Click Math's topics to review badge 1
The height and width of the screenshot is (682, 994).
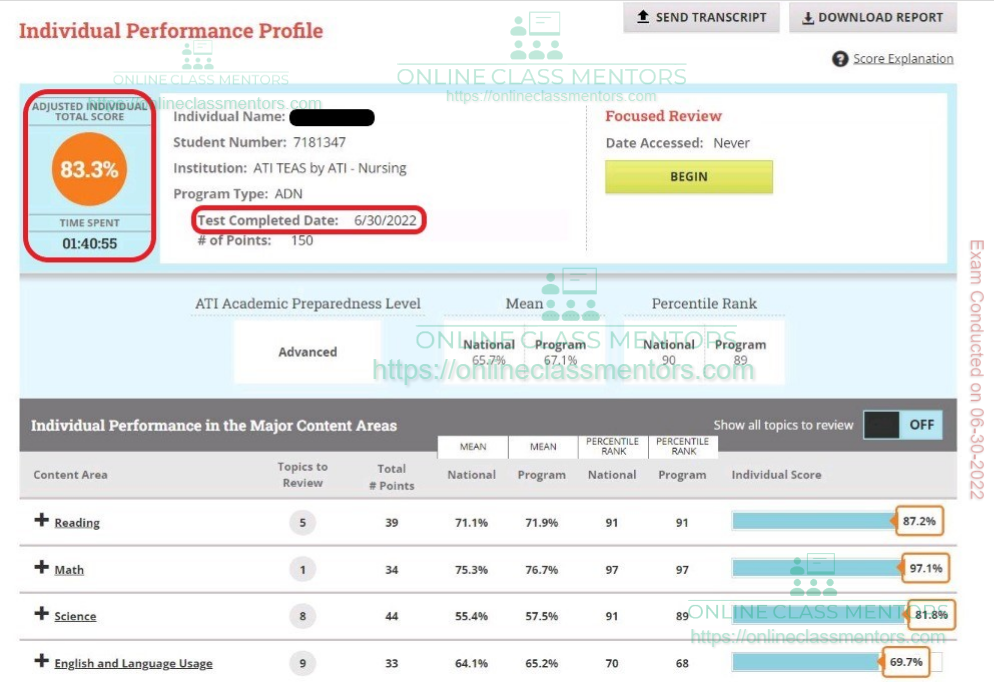[302, 569]
